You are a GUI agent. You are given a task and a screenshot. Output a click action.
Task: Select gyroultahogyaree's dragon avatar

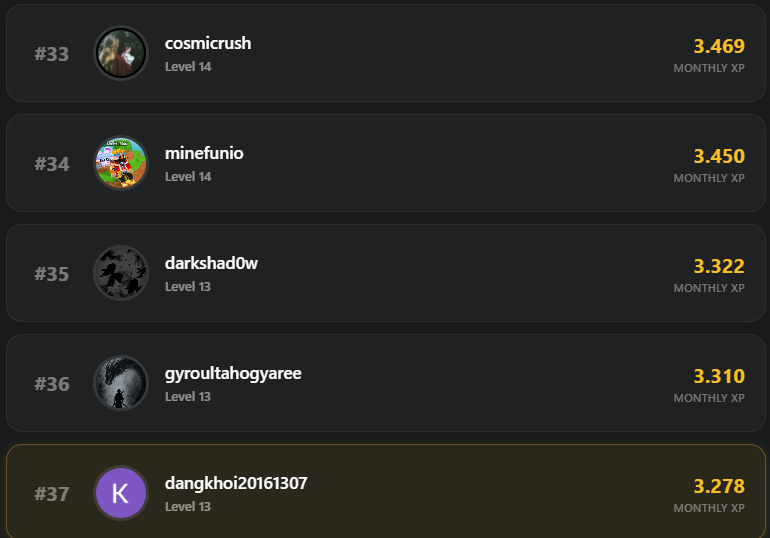tap(121, 383)
